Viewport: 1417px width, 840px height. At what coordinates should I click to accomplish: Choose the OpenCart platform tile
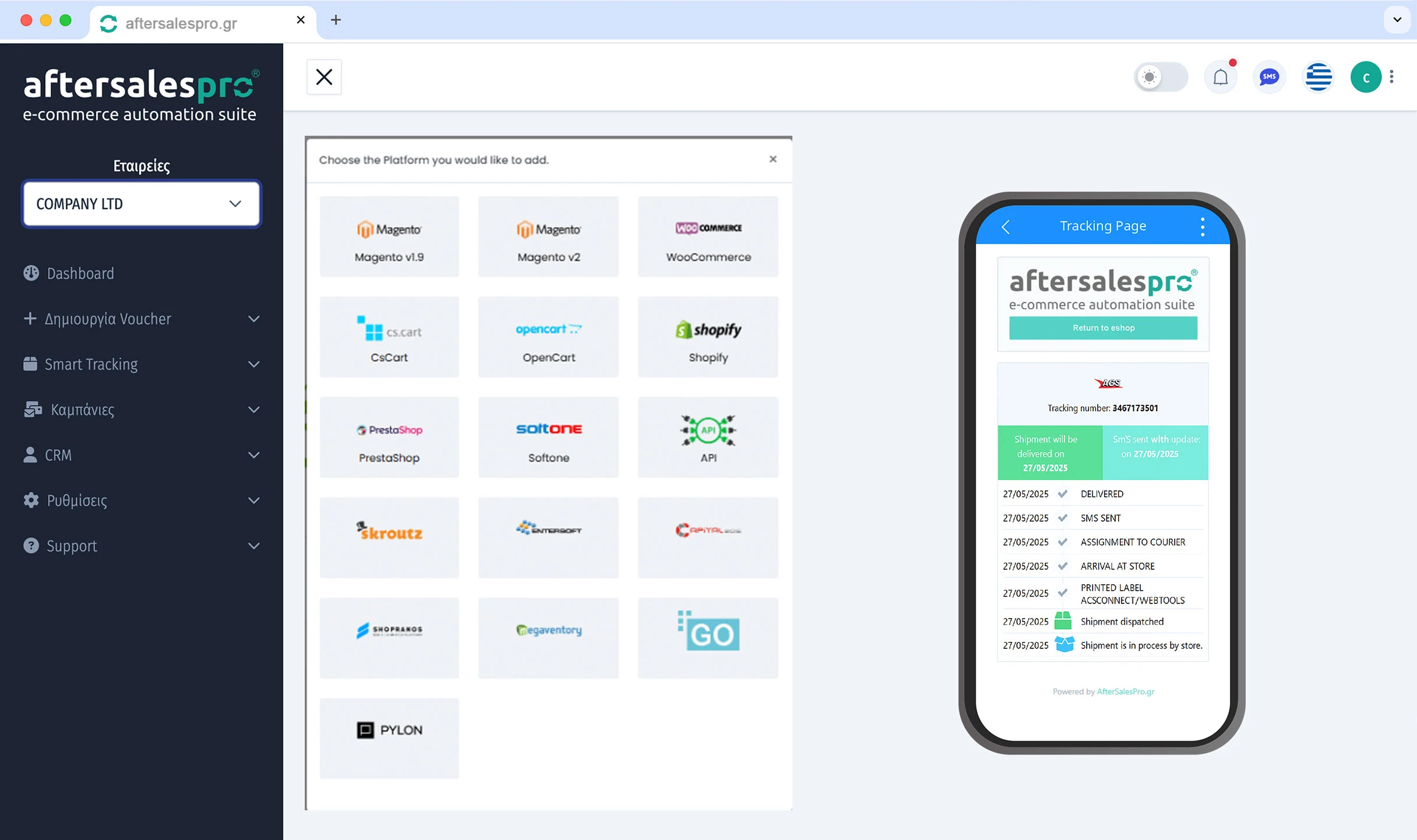(x=548, y=337)
